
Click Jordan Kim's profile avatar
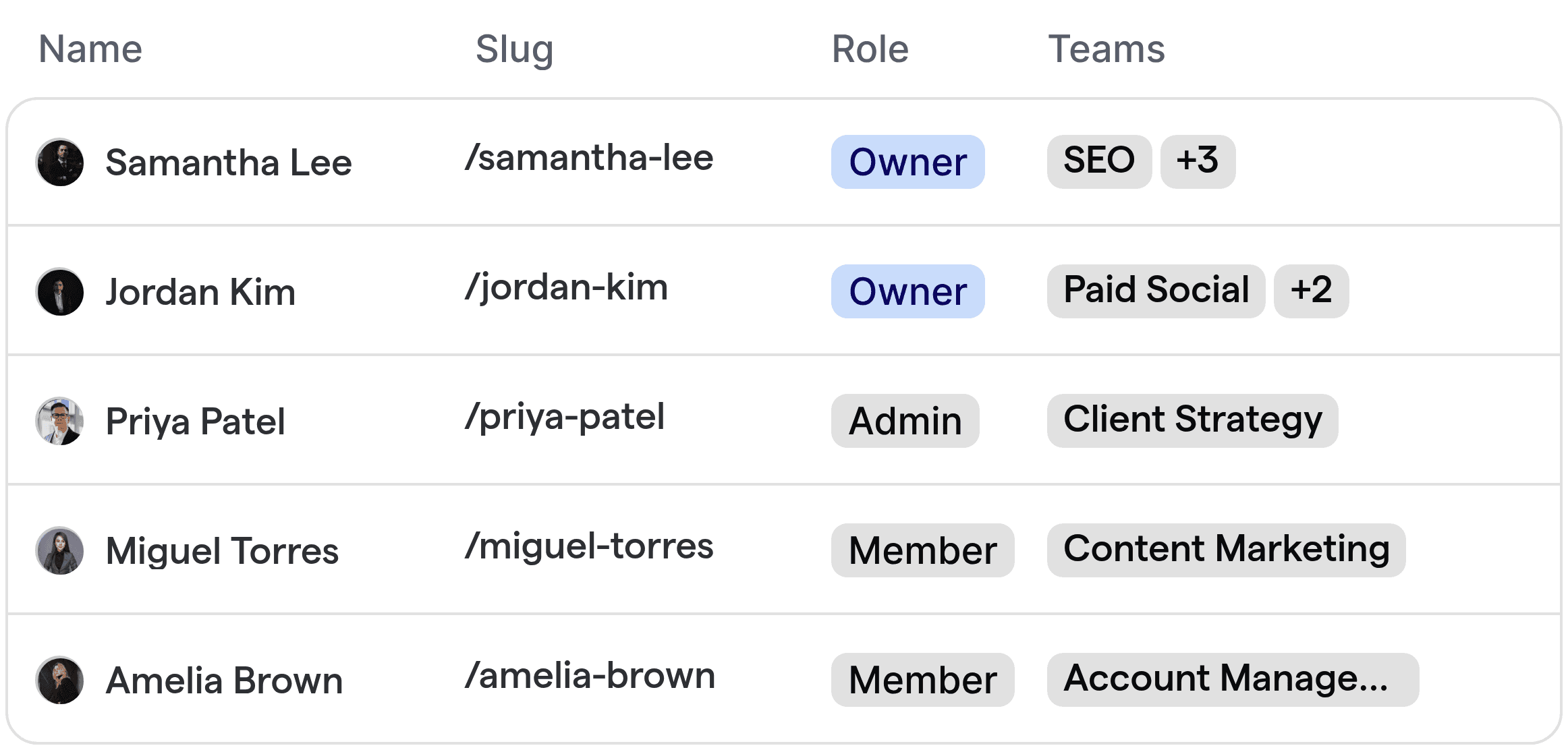pyautogui.click(x=59, y=291)
